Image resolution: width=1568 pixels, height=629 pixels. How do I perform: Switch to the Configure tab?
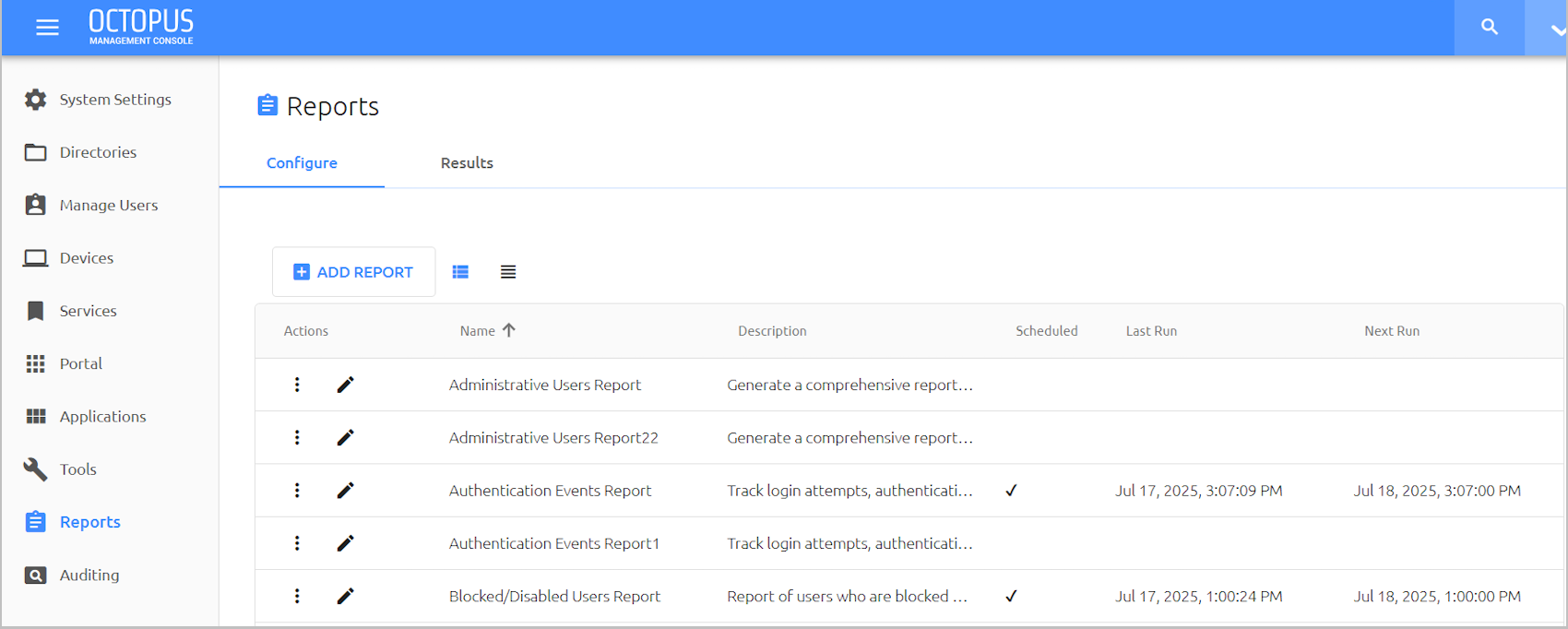point(302,163)
